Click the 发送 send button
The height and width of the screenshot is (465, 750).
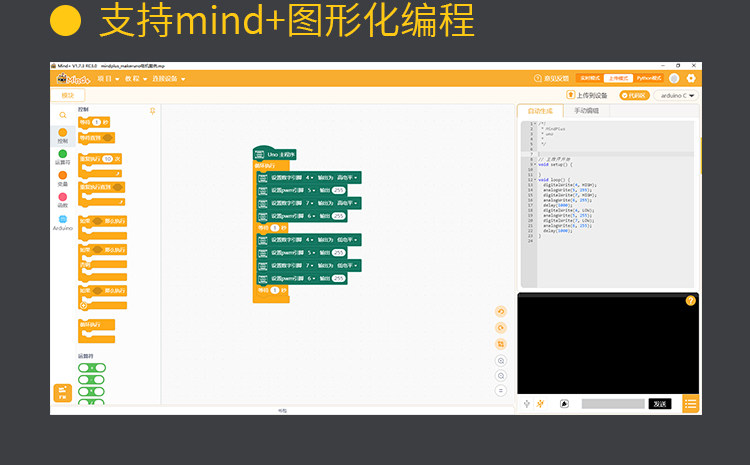tap(660, 404)
